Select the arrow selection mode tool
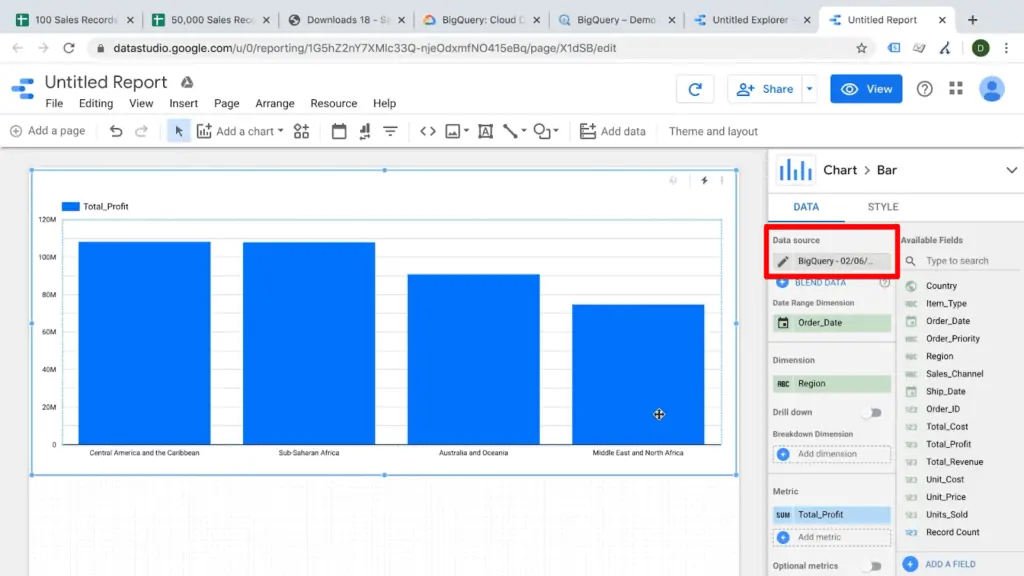The image size is (1024, 576). (x=177, y=130)
